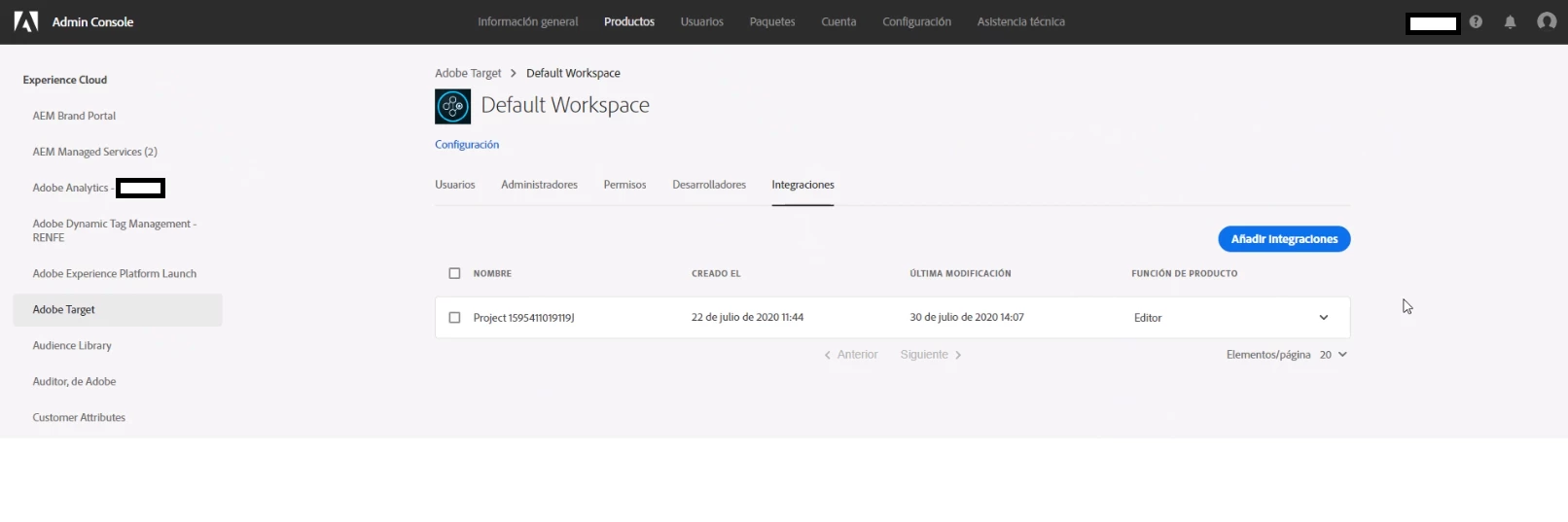Click Experience Cloud sidebar heading

[64, 80]
